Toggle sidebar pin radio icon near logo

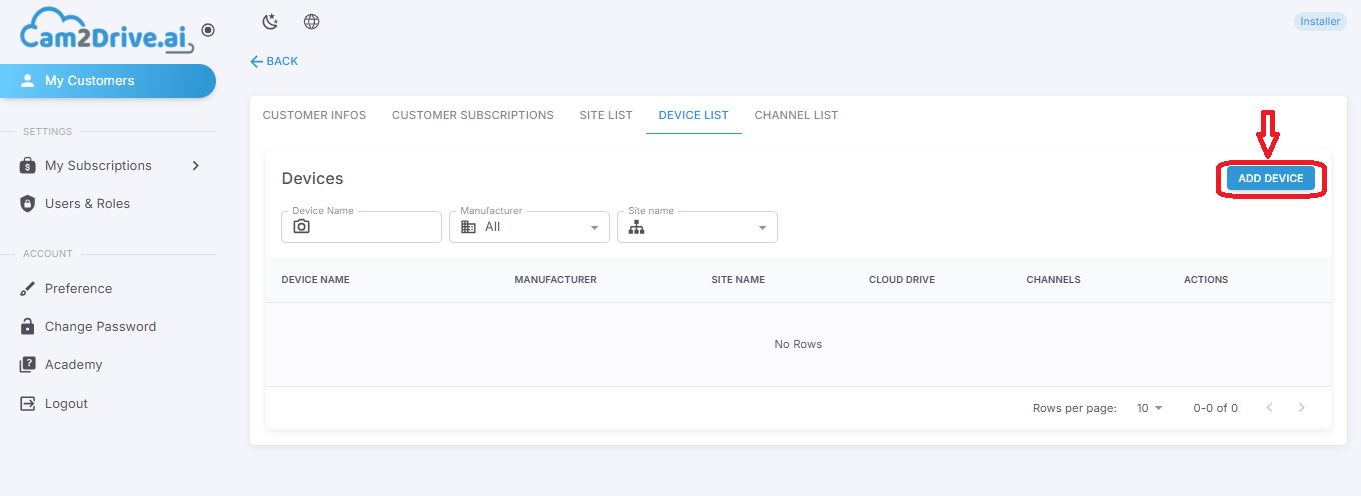click(208, 31)
